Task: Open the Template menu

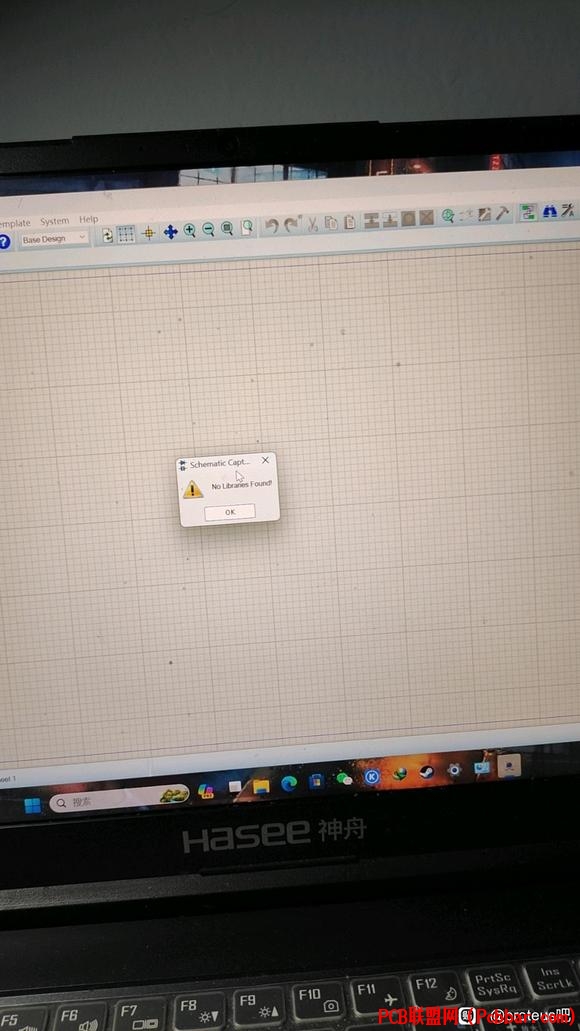Action: pyautogui.click(x=14, y=224)
